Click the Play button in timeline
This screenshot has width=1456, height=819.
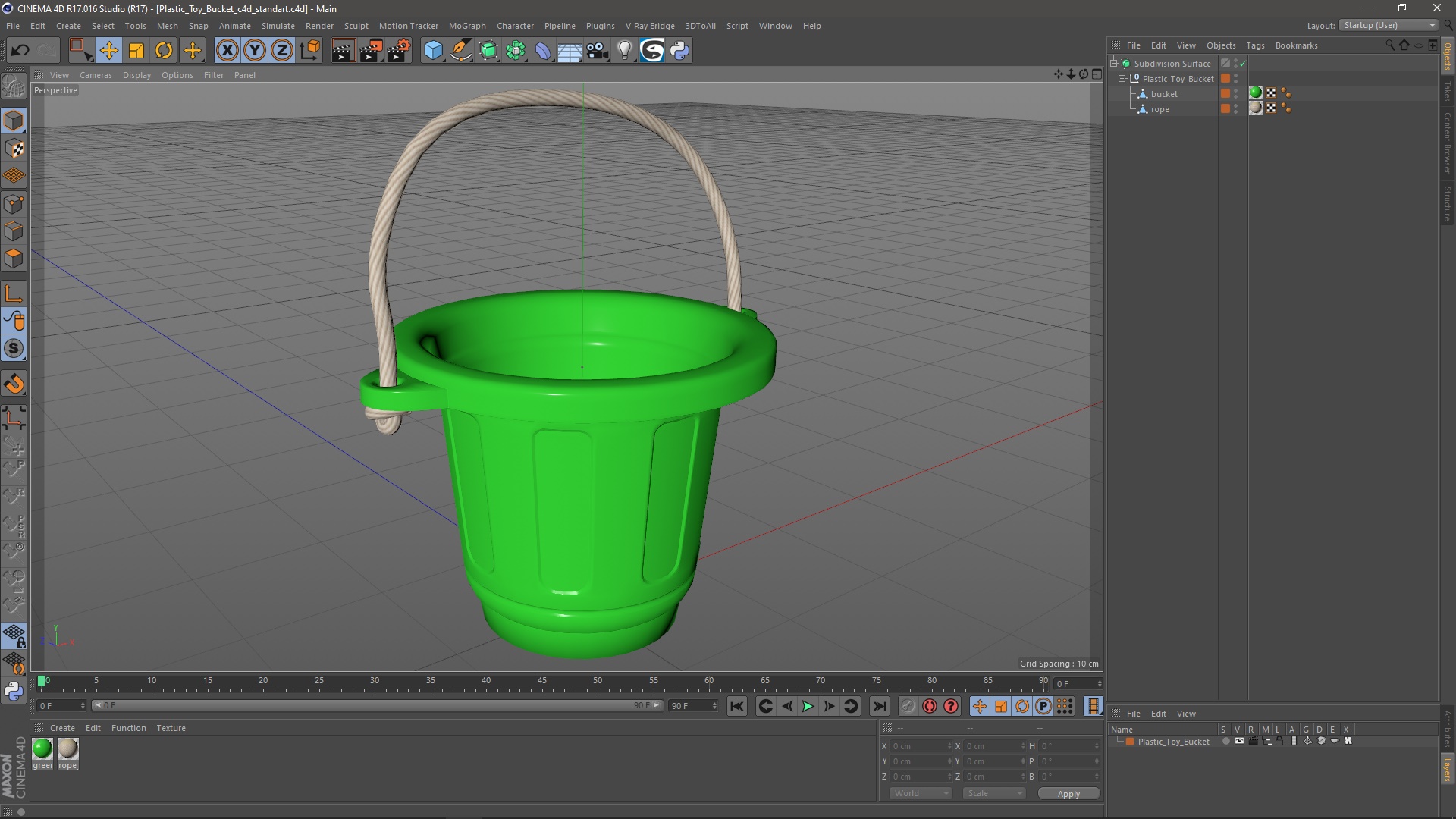click(x=808, y=706)
